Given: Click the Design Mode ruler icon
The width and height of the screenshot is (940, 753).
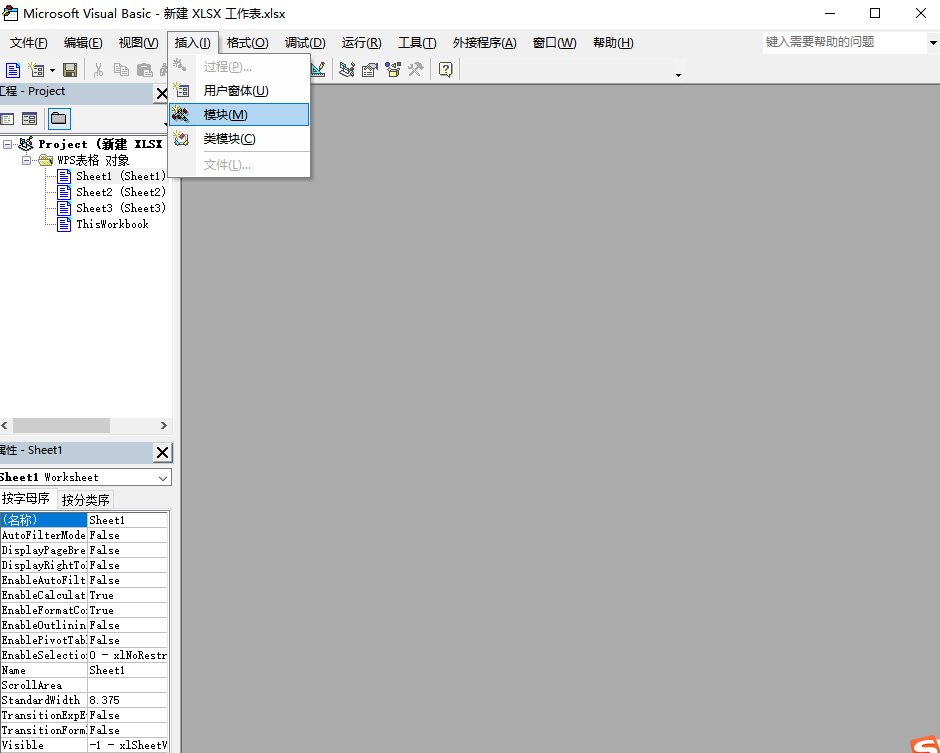Looking at the screenshot, I should pos(318,70).
